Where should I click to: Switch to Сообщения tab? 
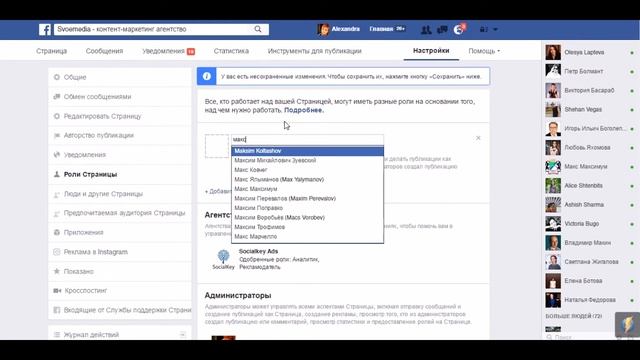tap(104, 51)
